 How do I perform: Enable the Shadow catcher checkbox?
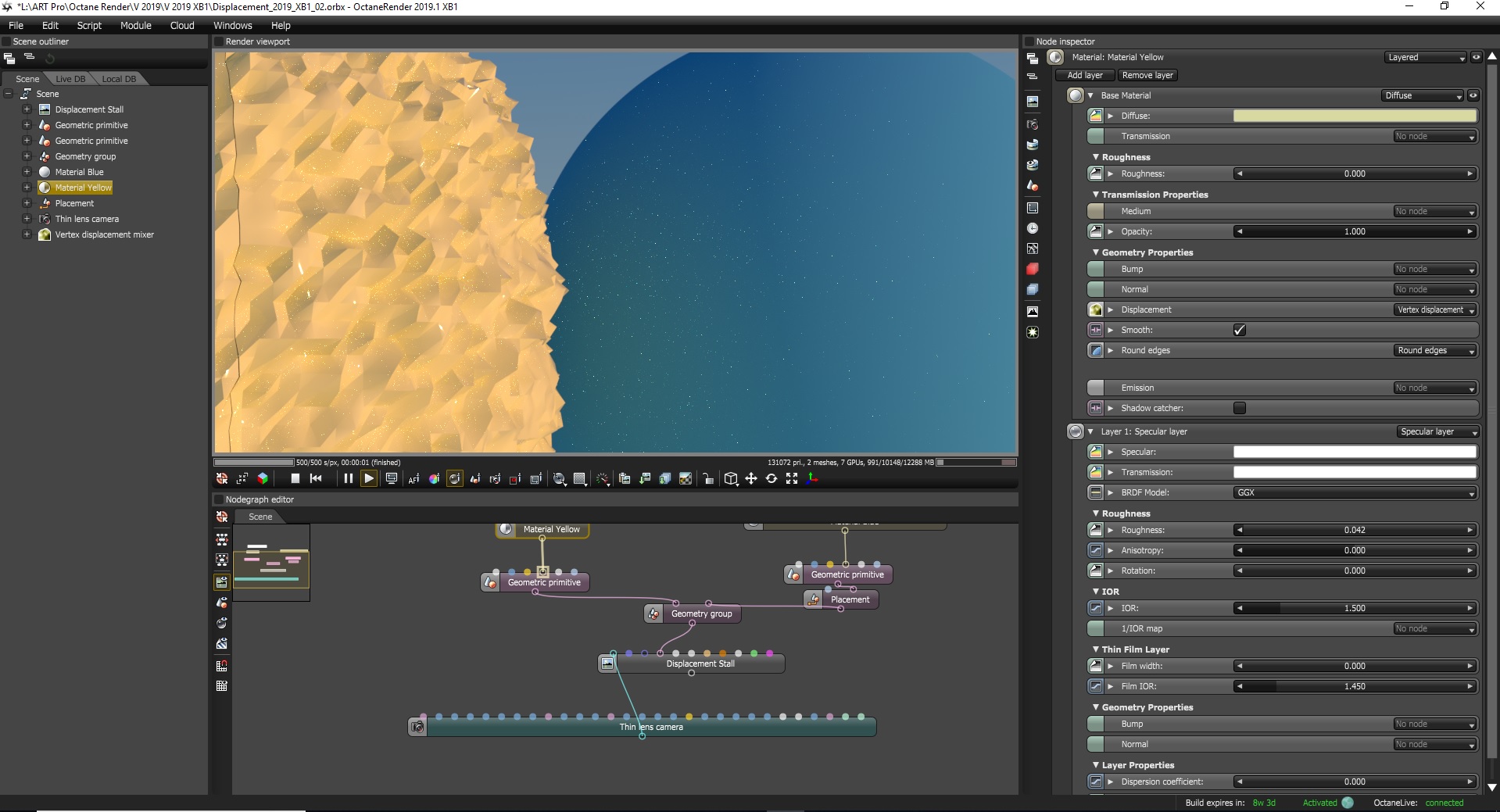click(x=1240, y=408)
